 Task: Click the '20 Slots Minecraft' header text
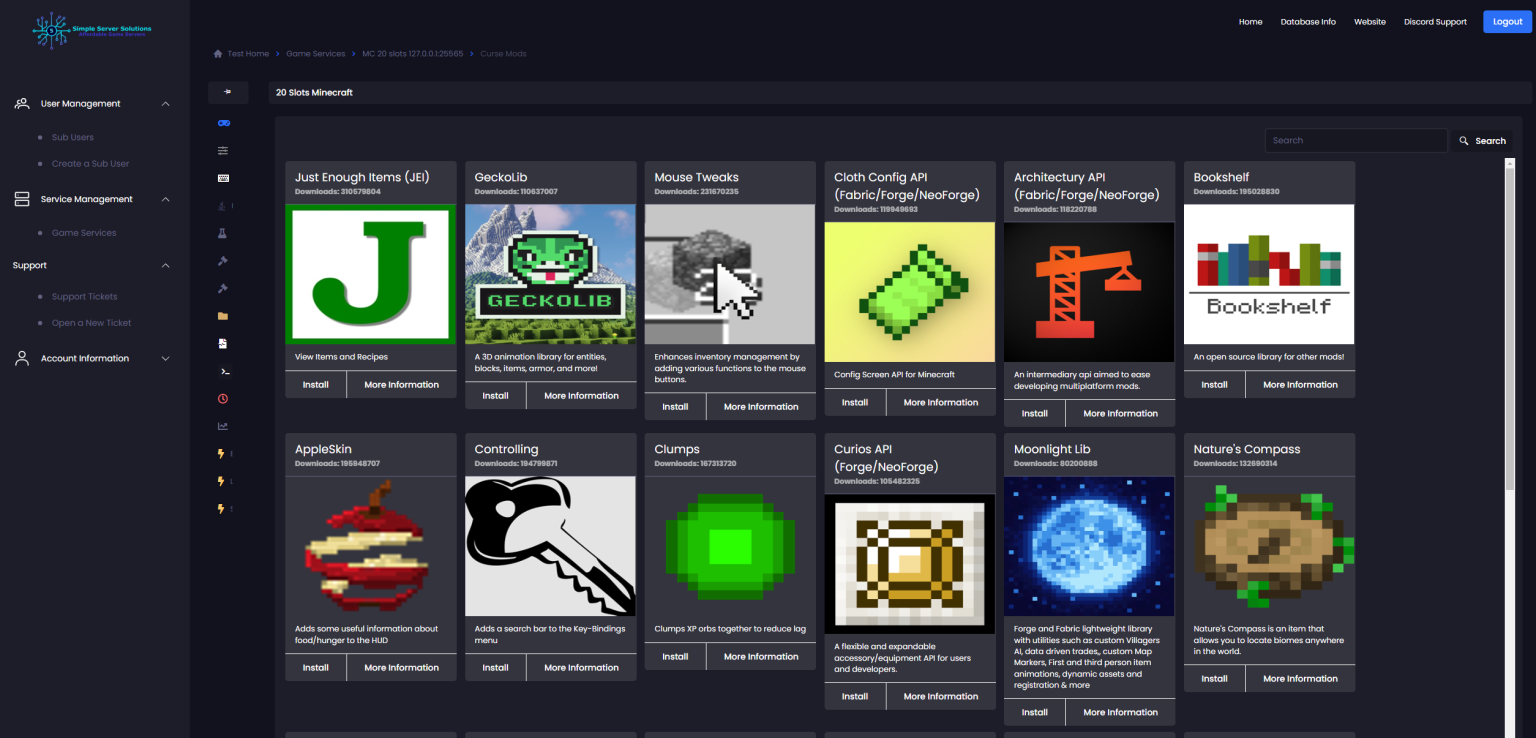tap(314, 93)
